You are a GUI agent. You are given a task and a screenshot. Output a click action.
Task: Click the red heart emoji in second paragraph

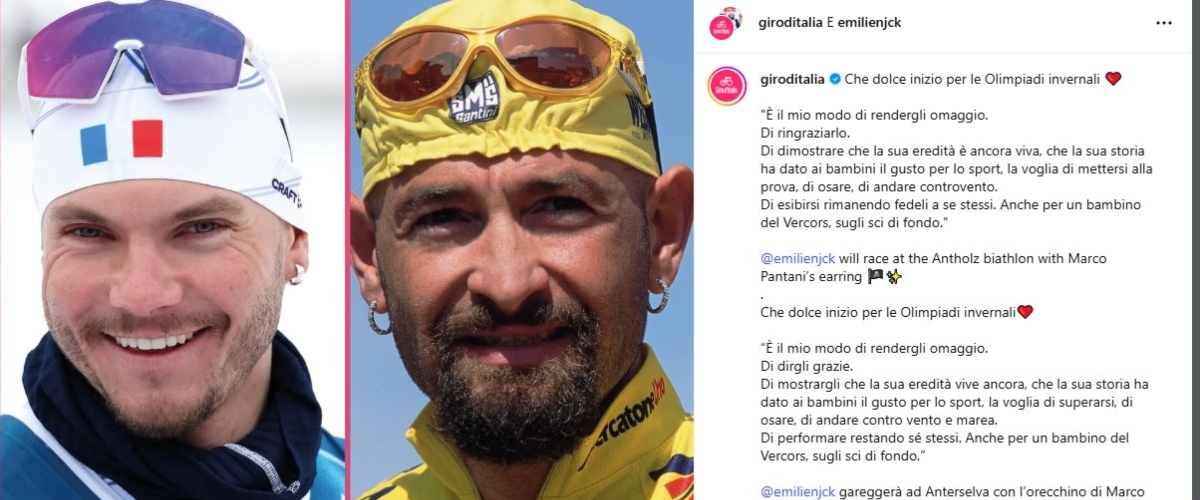(1025, 312)
